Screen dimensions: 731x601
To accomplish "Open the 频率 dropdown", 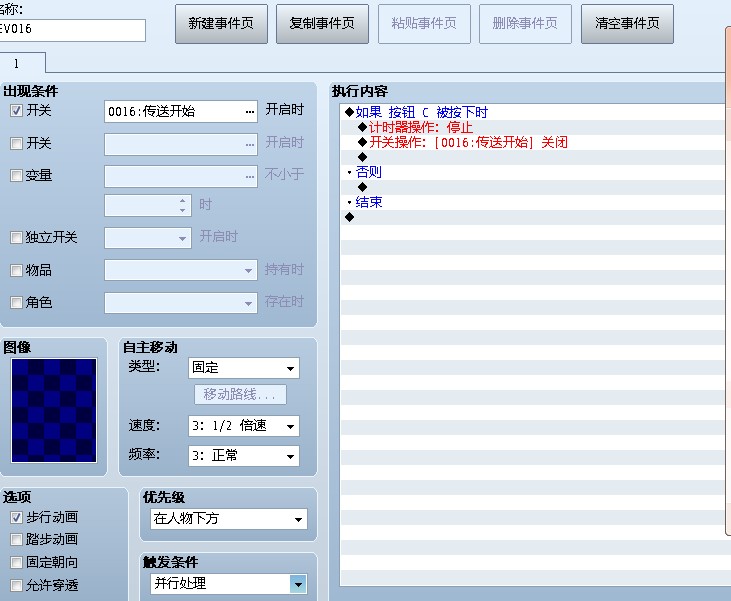I will tap(244, 456).
